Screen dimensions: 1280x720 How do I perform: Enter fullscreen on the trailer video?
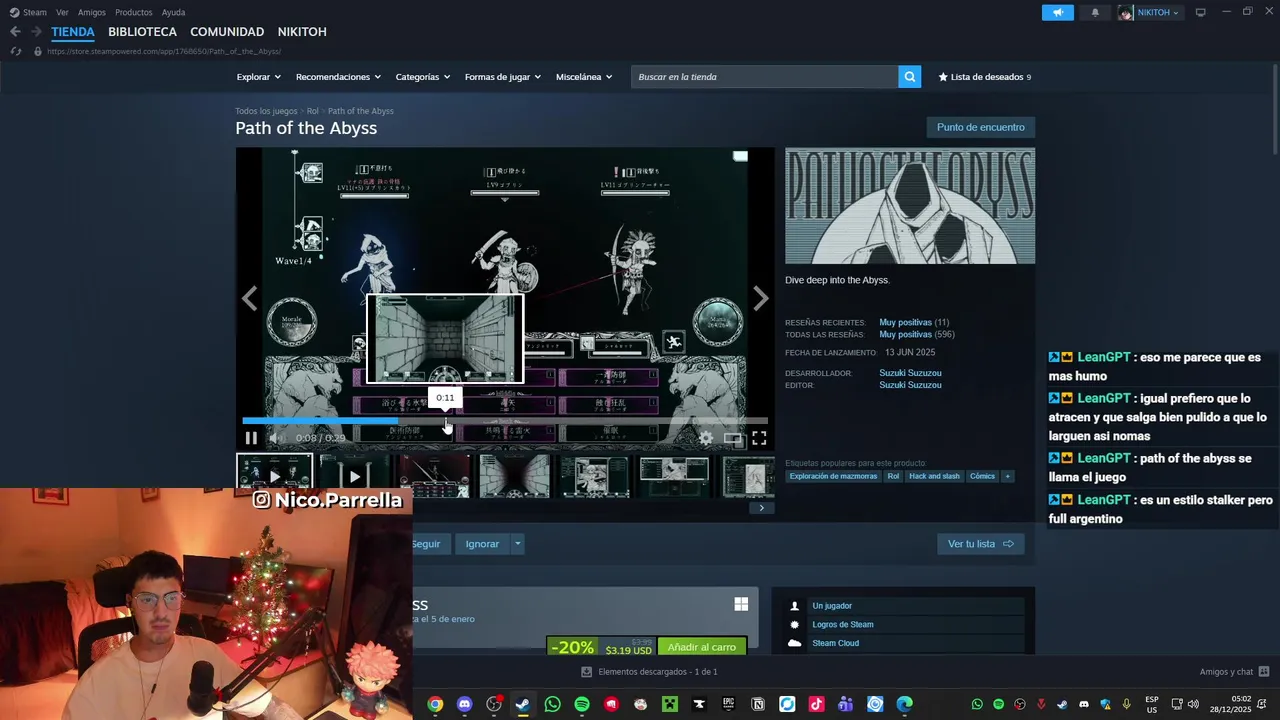pos(759,438)
